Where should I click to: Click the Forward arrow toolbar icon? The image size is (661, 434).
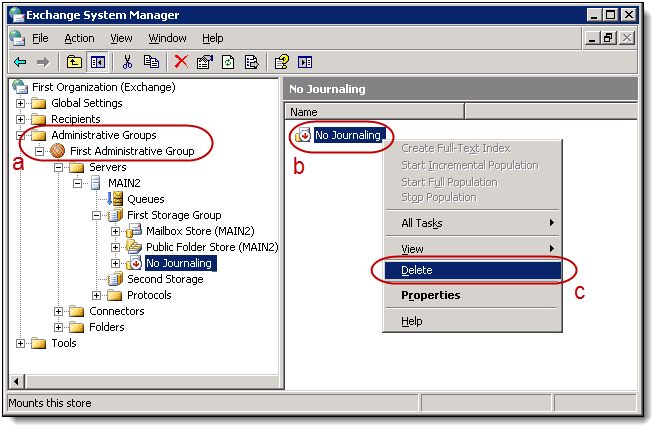43,63
